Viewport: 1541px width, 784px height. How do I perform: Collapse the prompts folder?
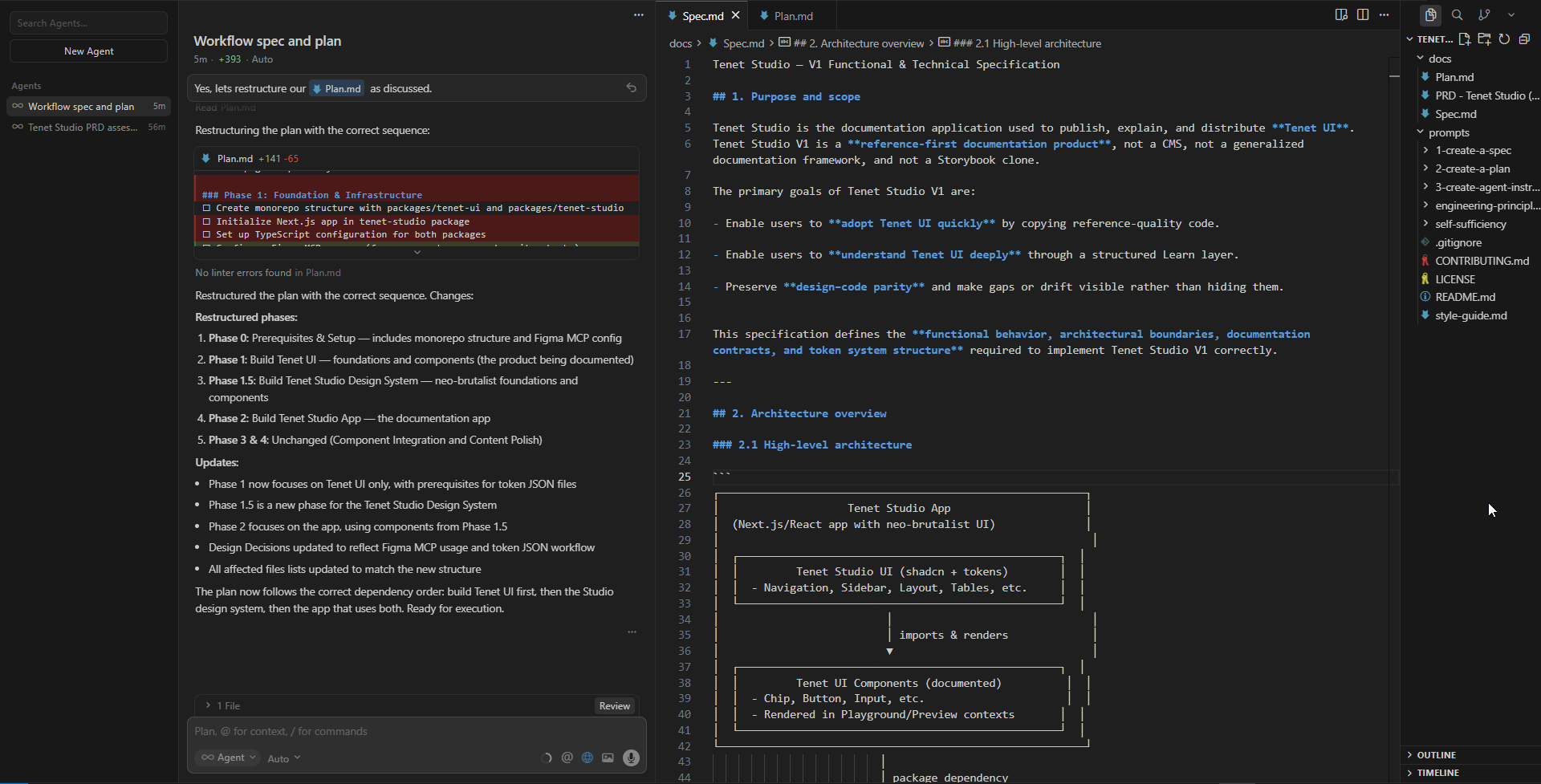(1443, 132)
